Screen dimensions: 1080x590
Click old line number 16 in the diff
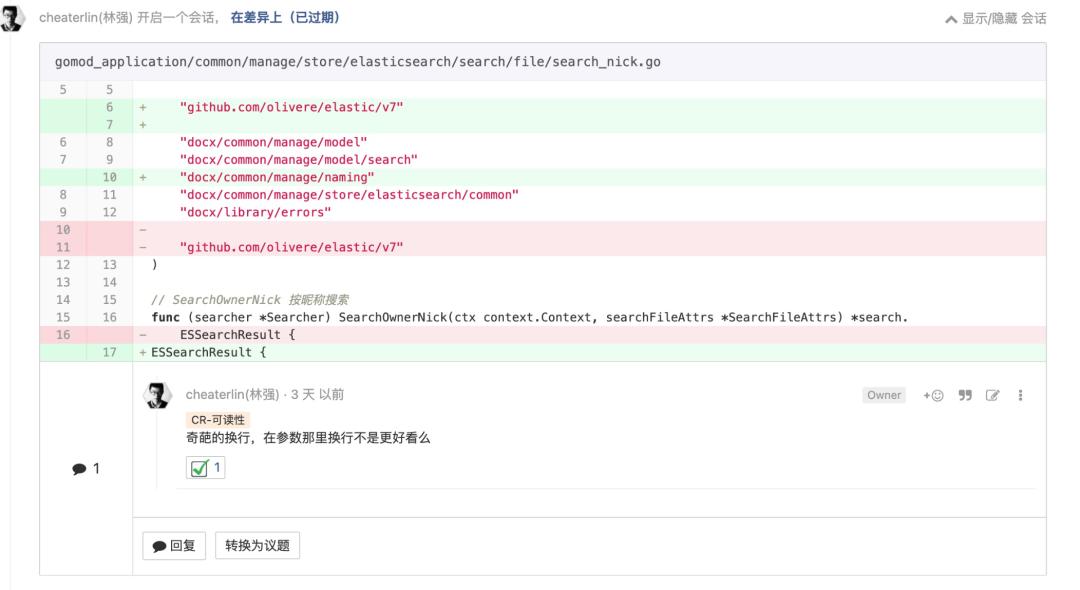(62, 335)
